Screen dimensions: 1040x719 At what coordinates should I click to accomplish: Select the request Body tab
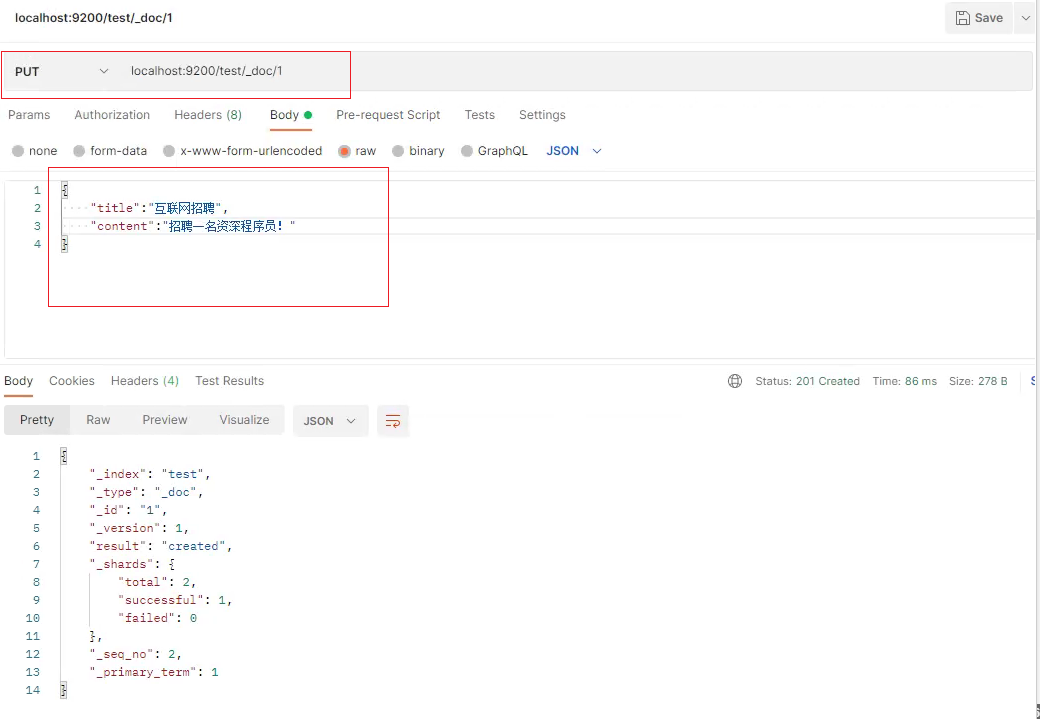pyautogui.click(x=291, y=115)
